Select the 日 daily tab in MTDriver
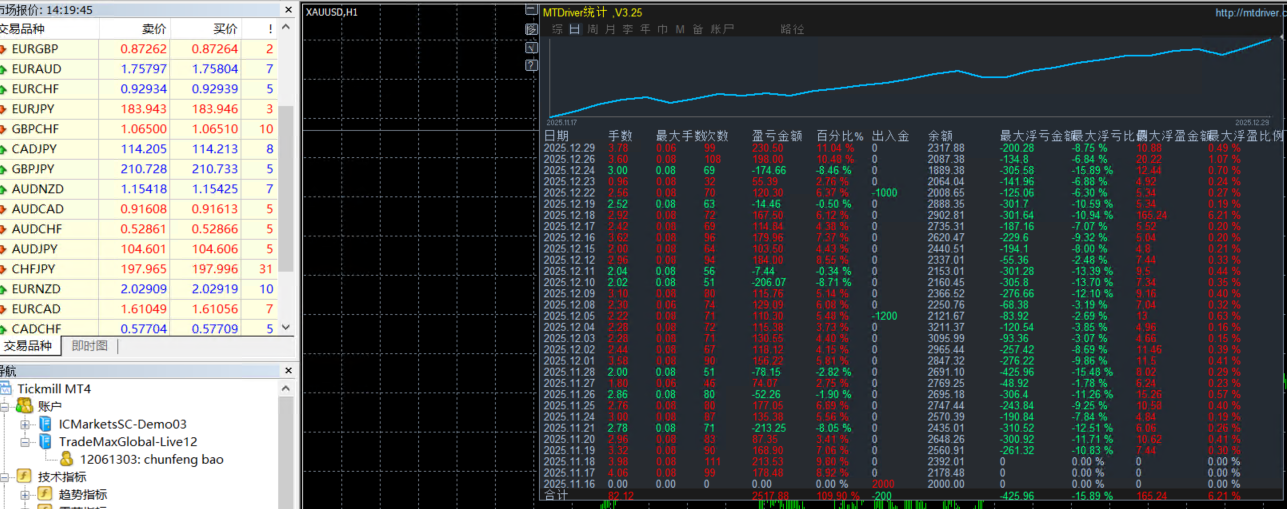 pos(575,30)
